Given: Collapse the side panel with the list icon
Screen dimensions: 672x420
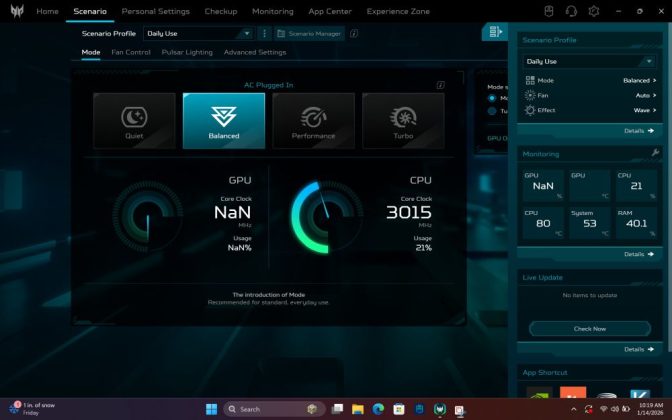Looking at the screenshot, I should click(494, 33).
